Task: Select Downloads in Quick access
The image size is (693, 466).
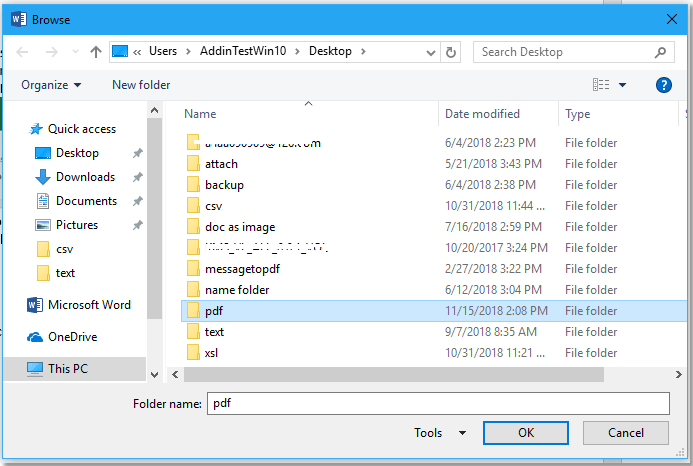Action: point(85,177)
